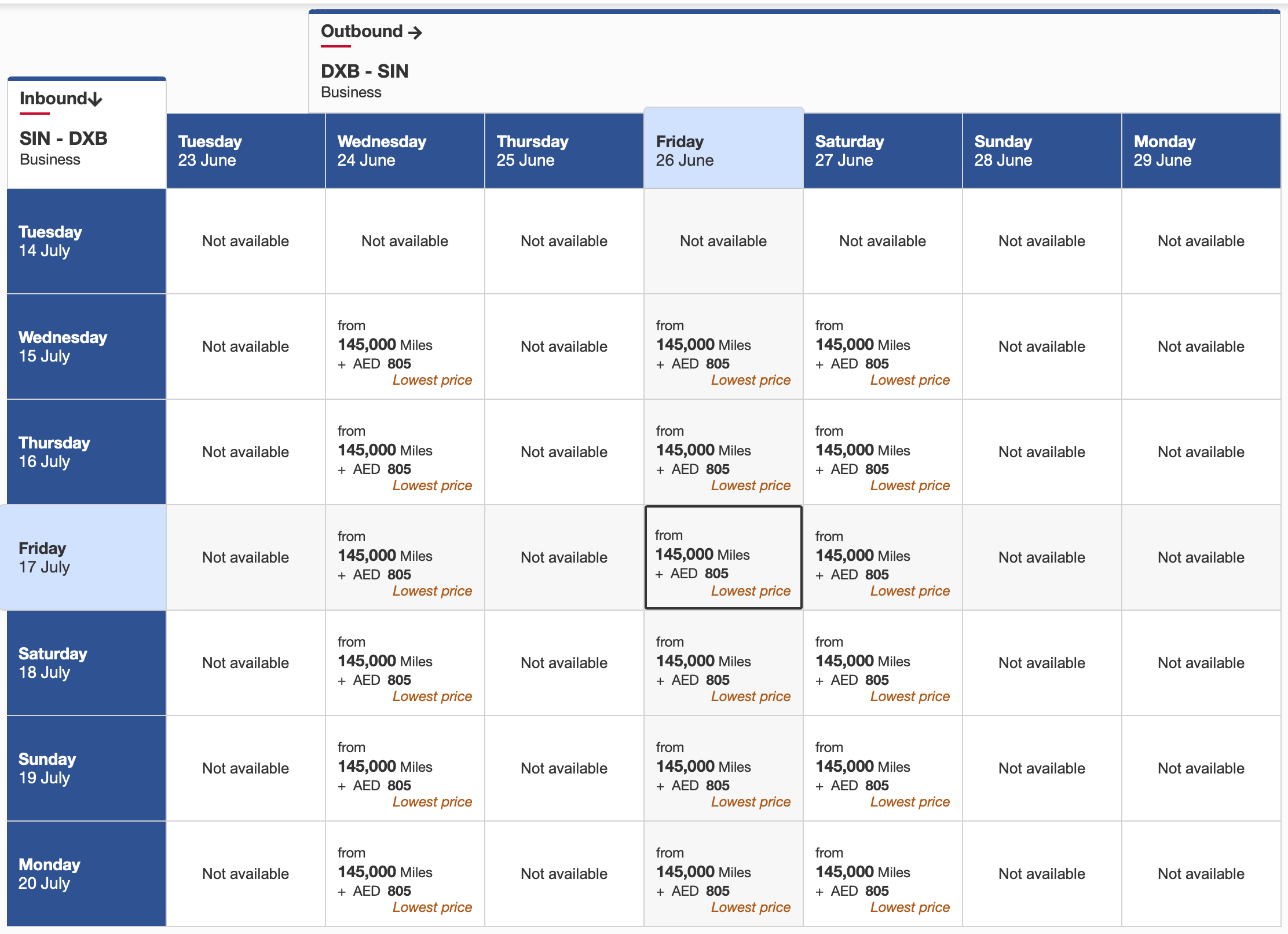This screenshot has height=934, width=1288.
Task: Click the Outbound right arrow icon
Action: point(415,32)
